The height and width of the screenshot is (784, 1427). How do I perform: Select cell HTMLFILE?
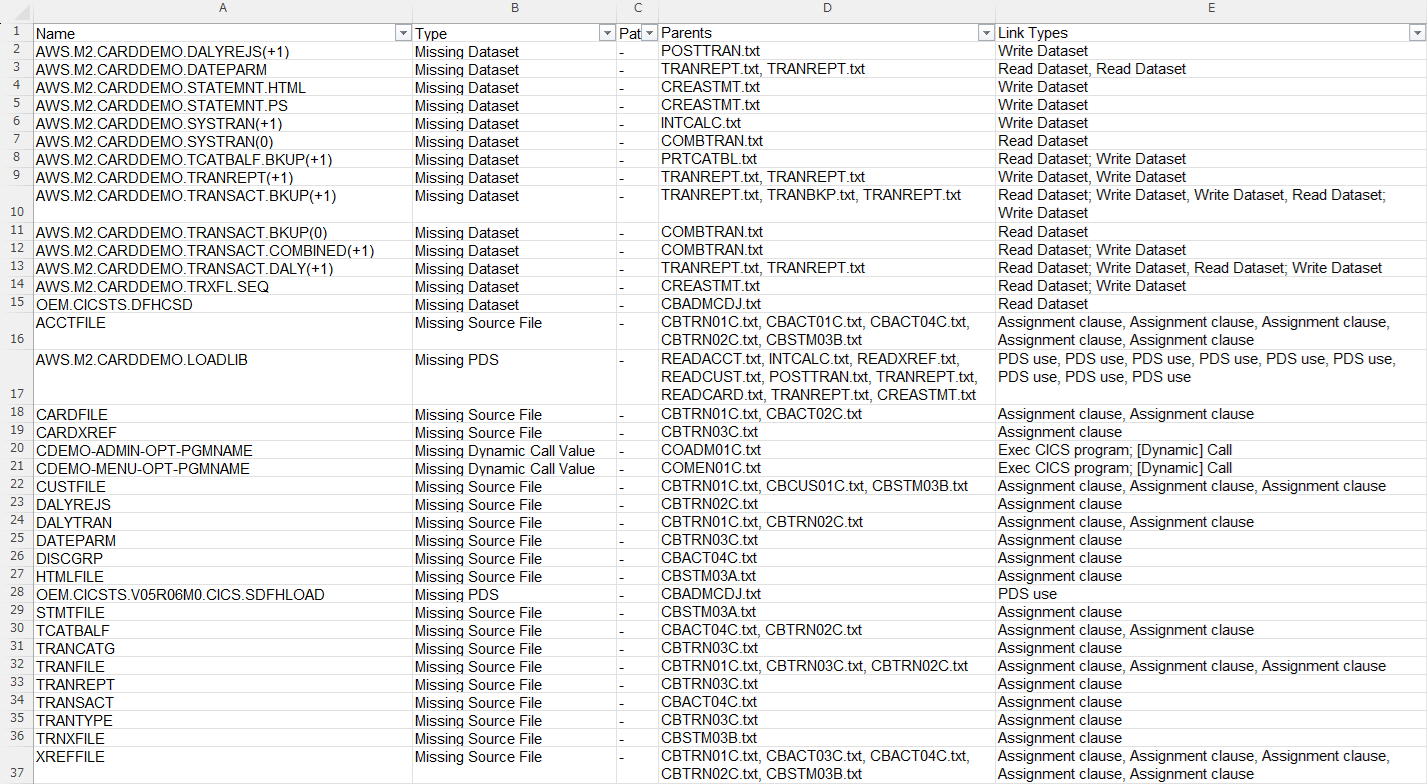point(222,576)
